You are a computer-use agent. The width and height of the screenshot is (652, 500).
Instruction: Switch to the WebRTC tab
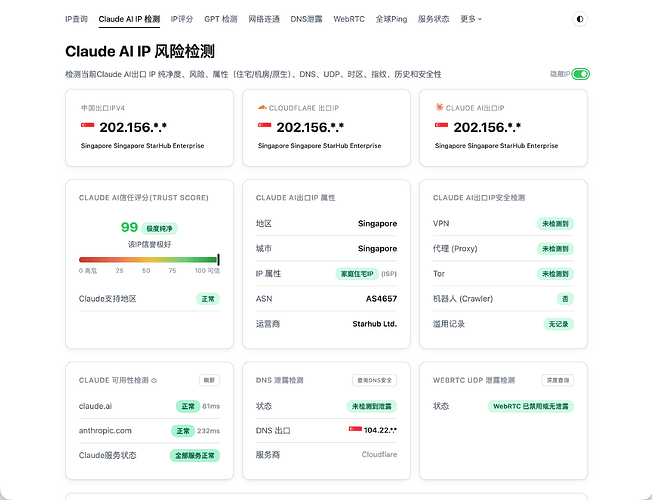point(349,19)
